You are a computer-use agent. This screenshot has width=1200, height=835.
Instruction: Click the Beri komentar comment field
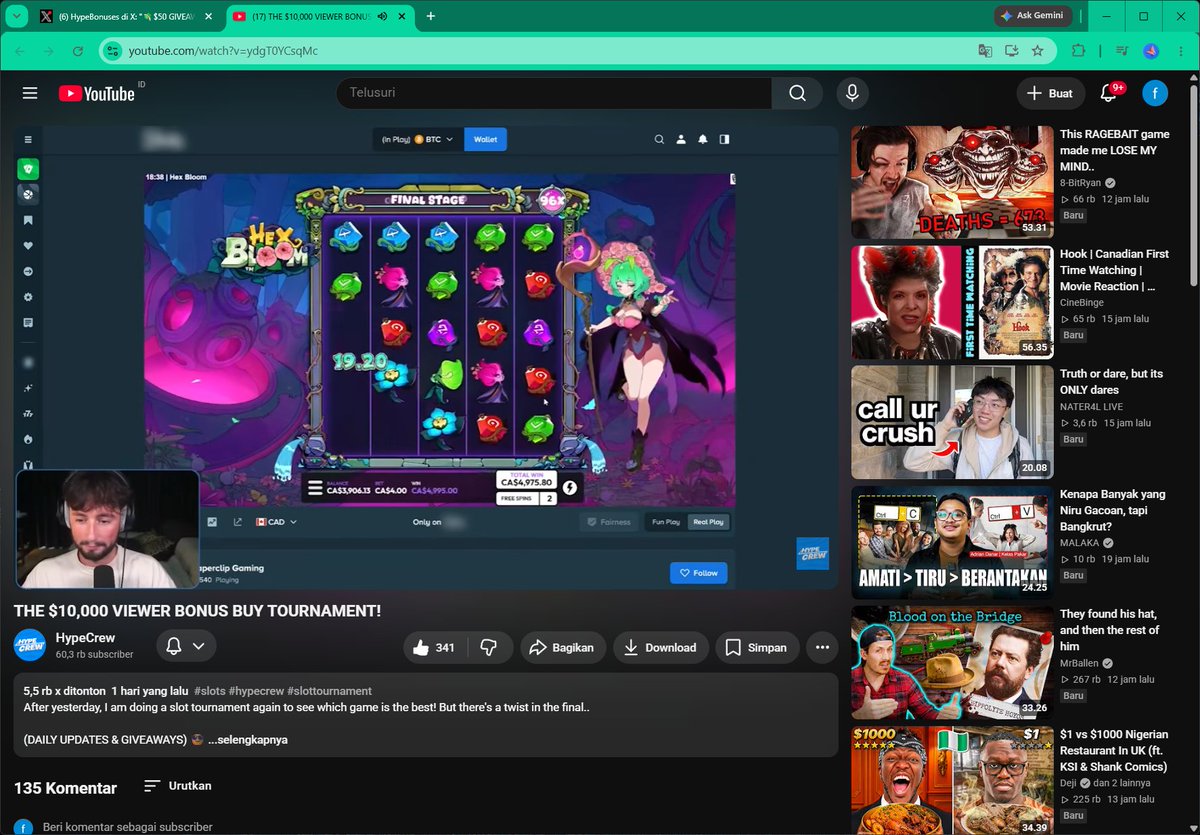(128, 827)
